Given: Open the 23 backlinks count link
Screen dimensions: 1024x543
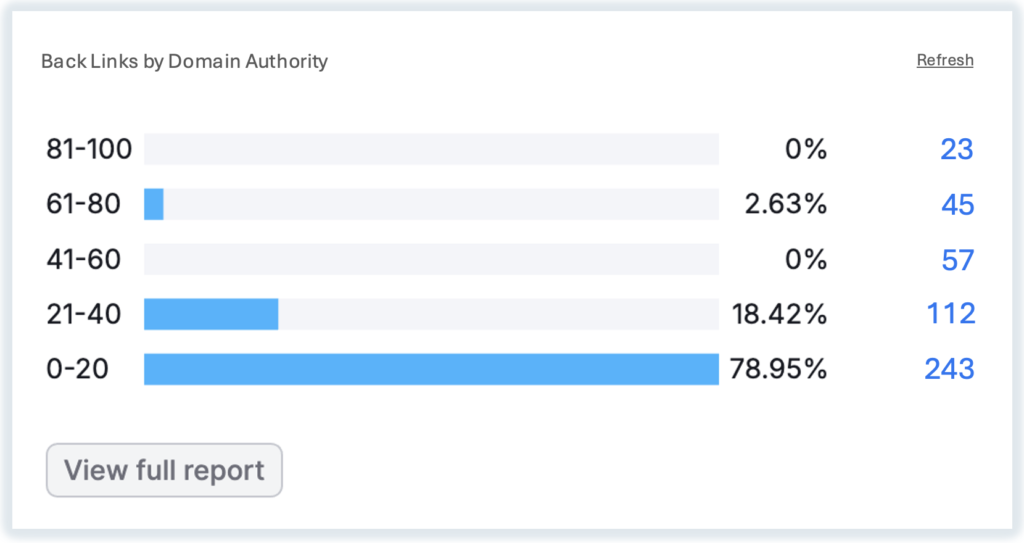Looking at the screenshot, I should tap(957, 150).
